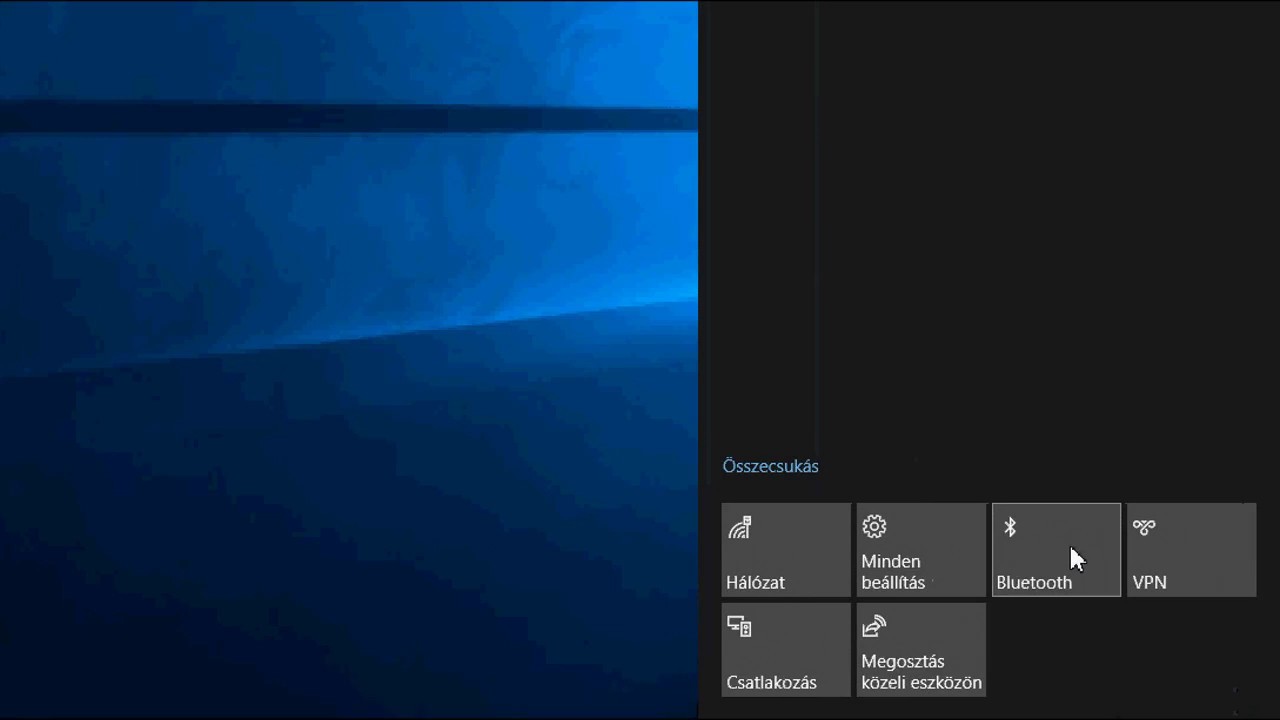The image size is (1280, 720).
Task: Open the Hálózat network tile
Action: pyautogui.click(x=786, y=550)
